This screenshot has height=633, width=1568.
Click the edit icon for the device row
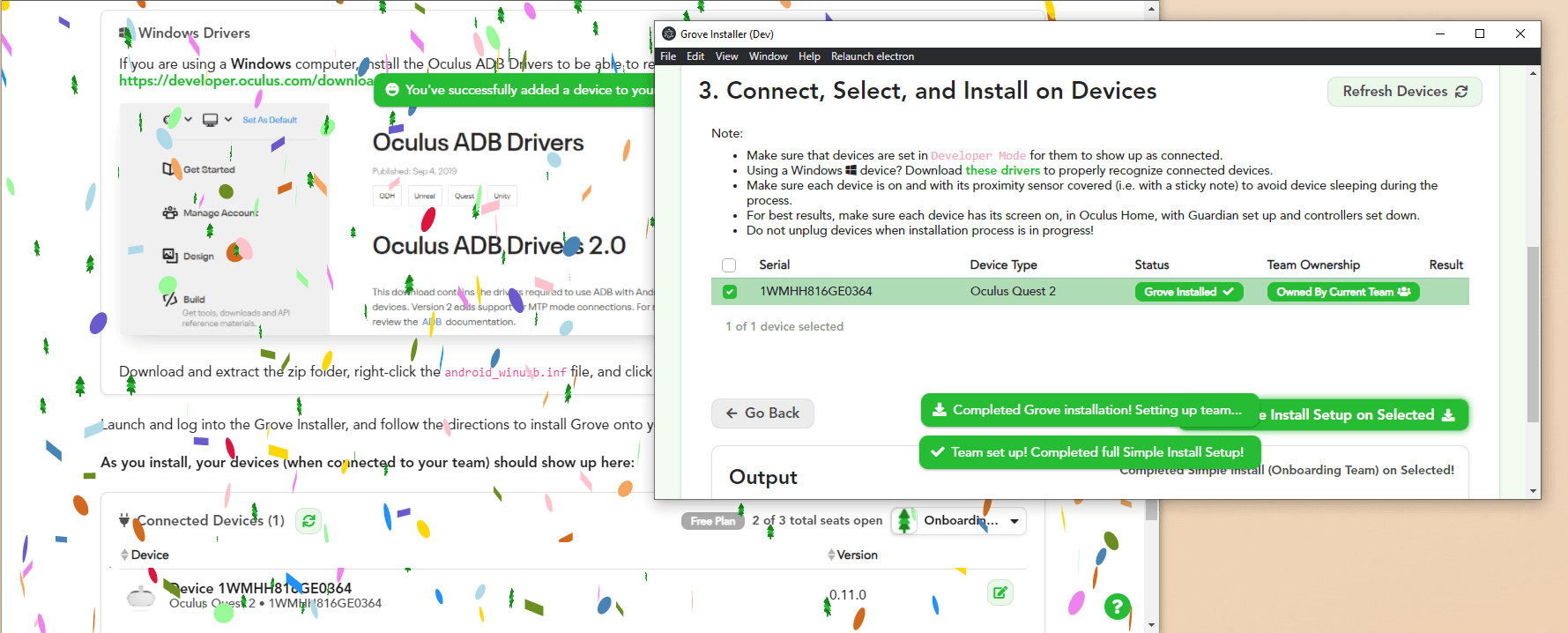[x=1000, y=593]
